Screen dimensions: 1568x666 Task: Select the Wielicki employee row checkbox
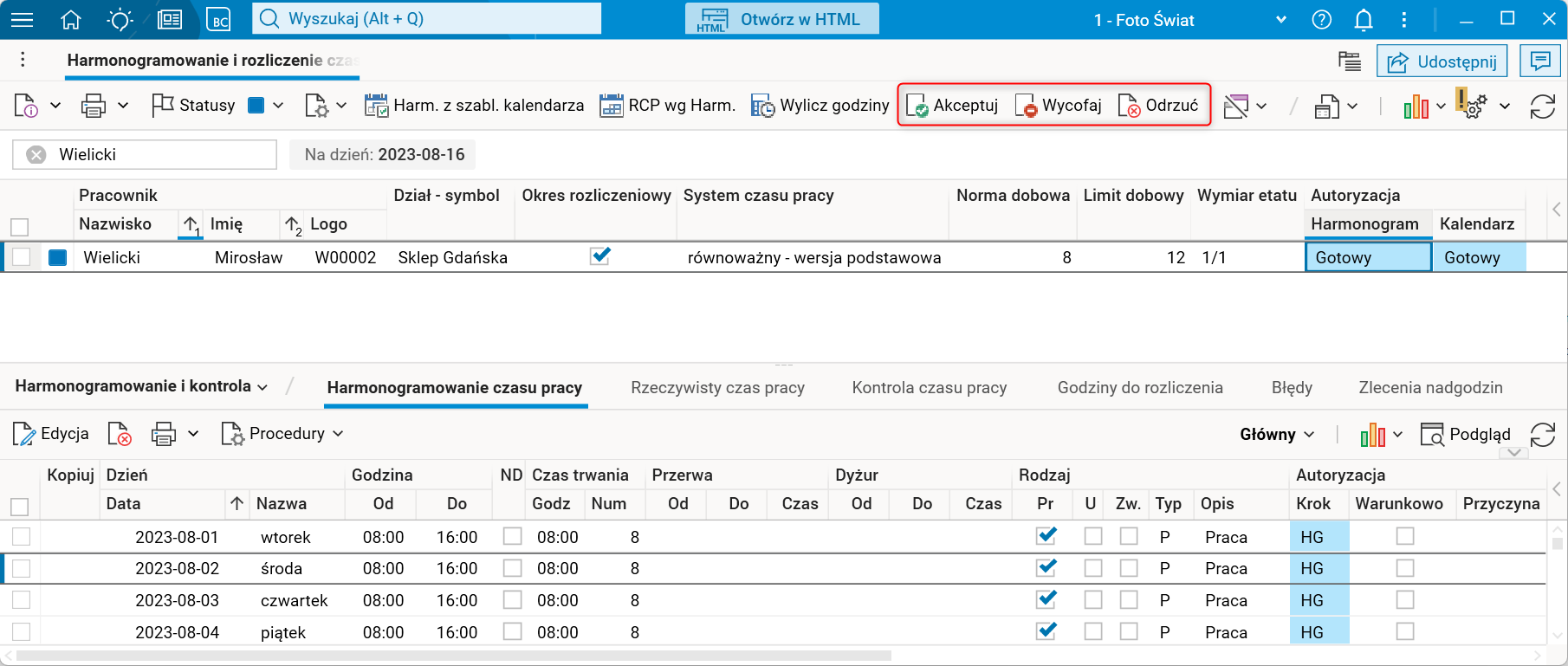point(22,257)
